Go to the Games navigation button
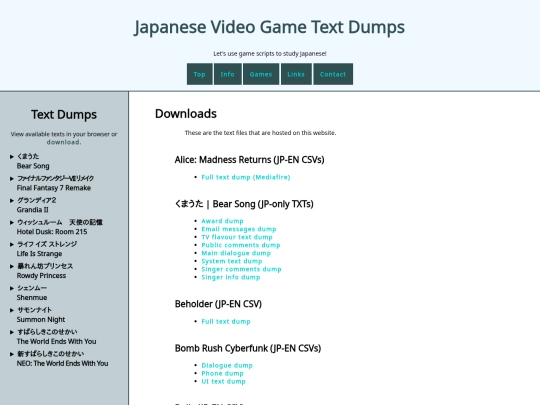Screen dimensions: 540x405 (x=261, y=74)
